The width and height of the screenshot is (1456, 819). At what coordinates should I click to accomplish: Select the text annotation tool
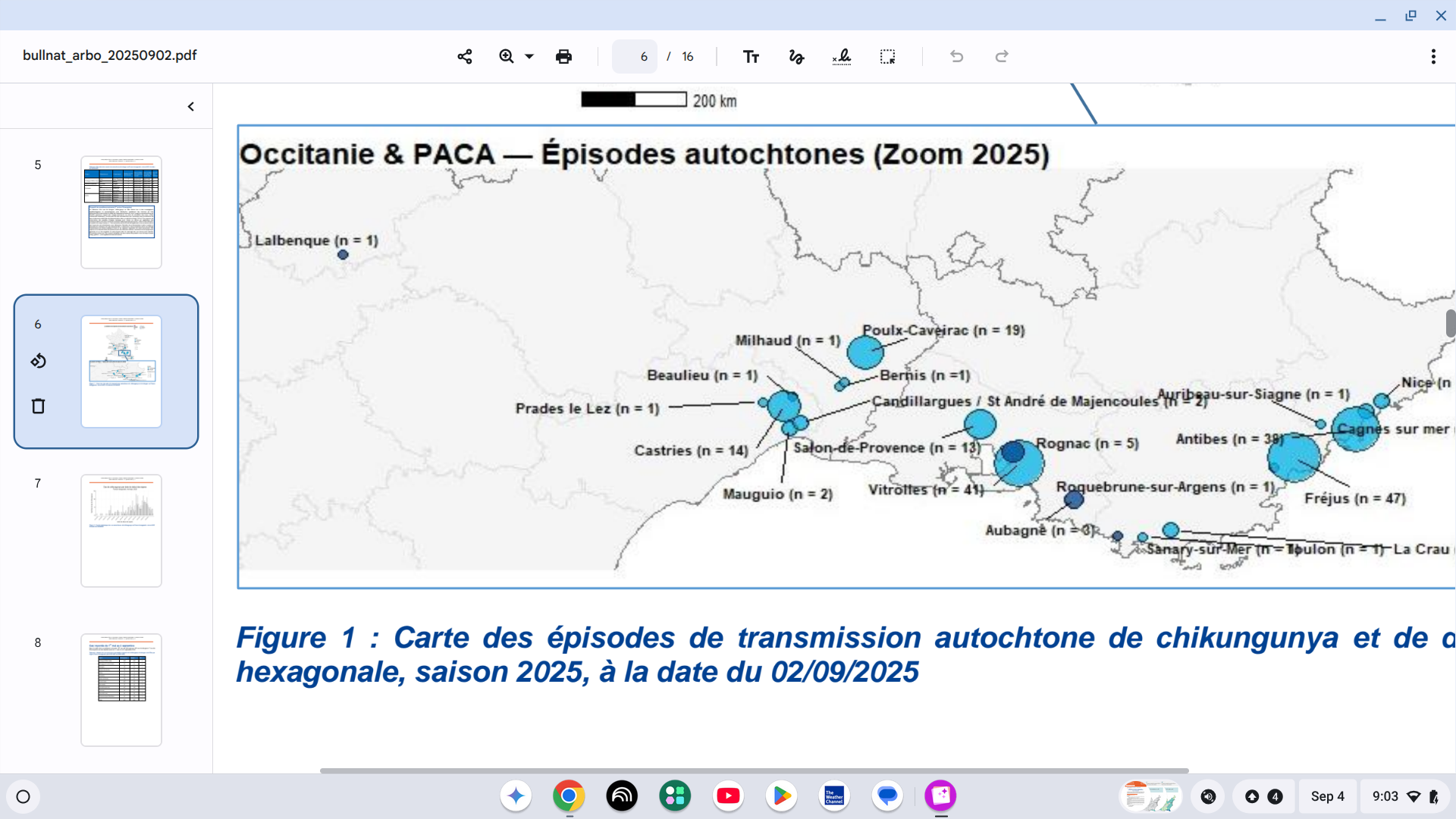tap(751, 57)
